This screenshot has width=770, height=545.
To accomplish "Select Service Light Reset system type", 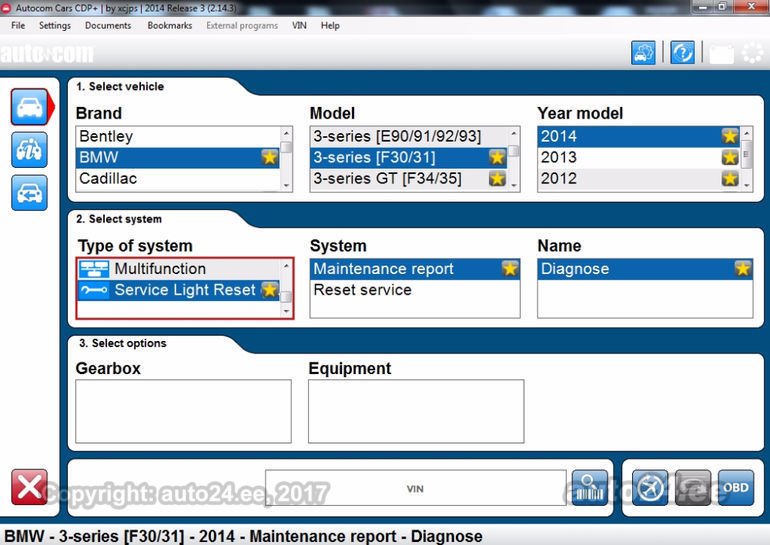I will [179, 290].
